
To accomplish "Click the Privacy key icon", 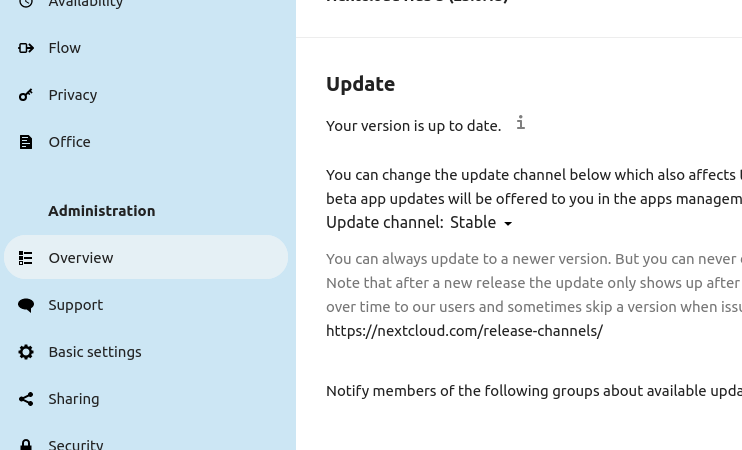I will tap(26, 95).
